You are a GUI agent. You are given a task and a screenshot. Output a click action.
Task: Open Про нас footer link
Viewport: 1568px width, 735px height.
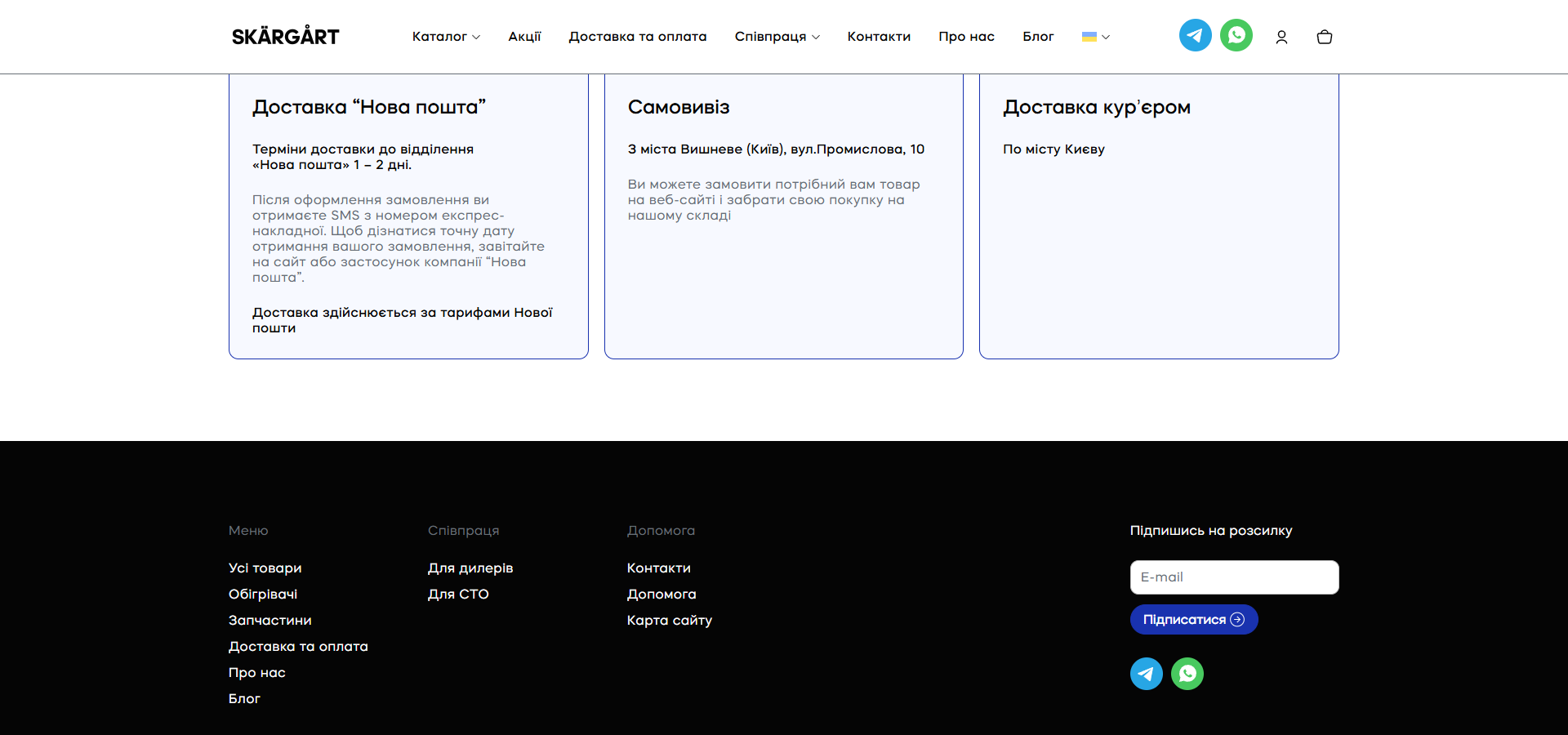[x=257, y=673]
